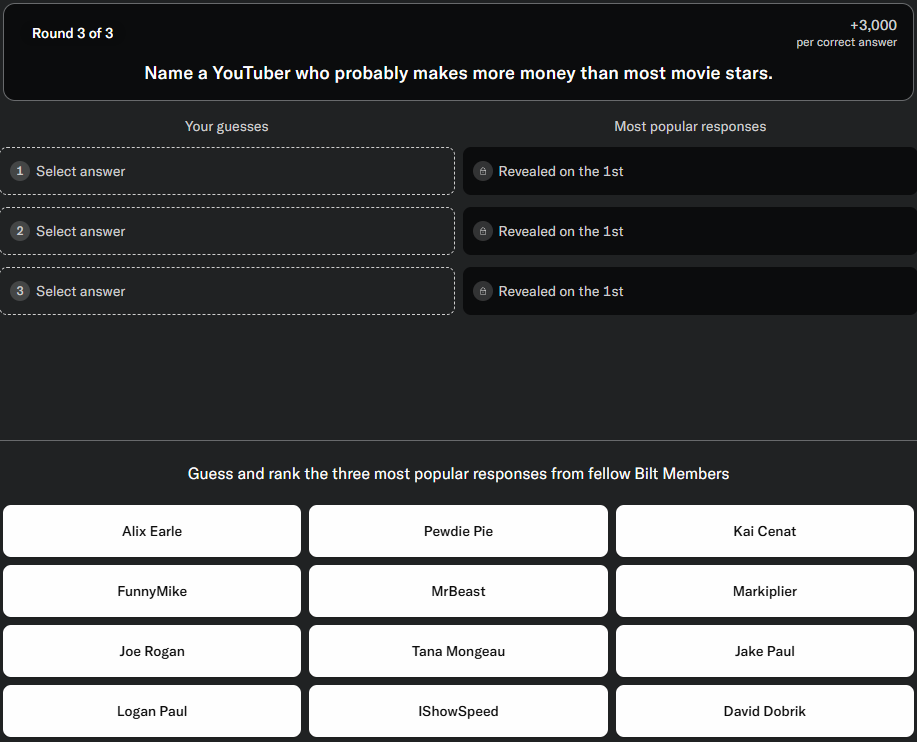Click the number 1 badge in guesses

pos(20,171)
